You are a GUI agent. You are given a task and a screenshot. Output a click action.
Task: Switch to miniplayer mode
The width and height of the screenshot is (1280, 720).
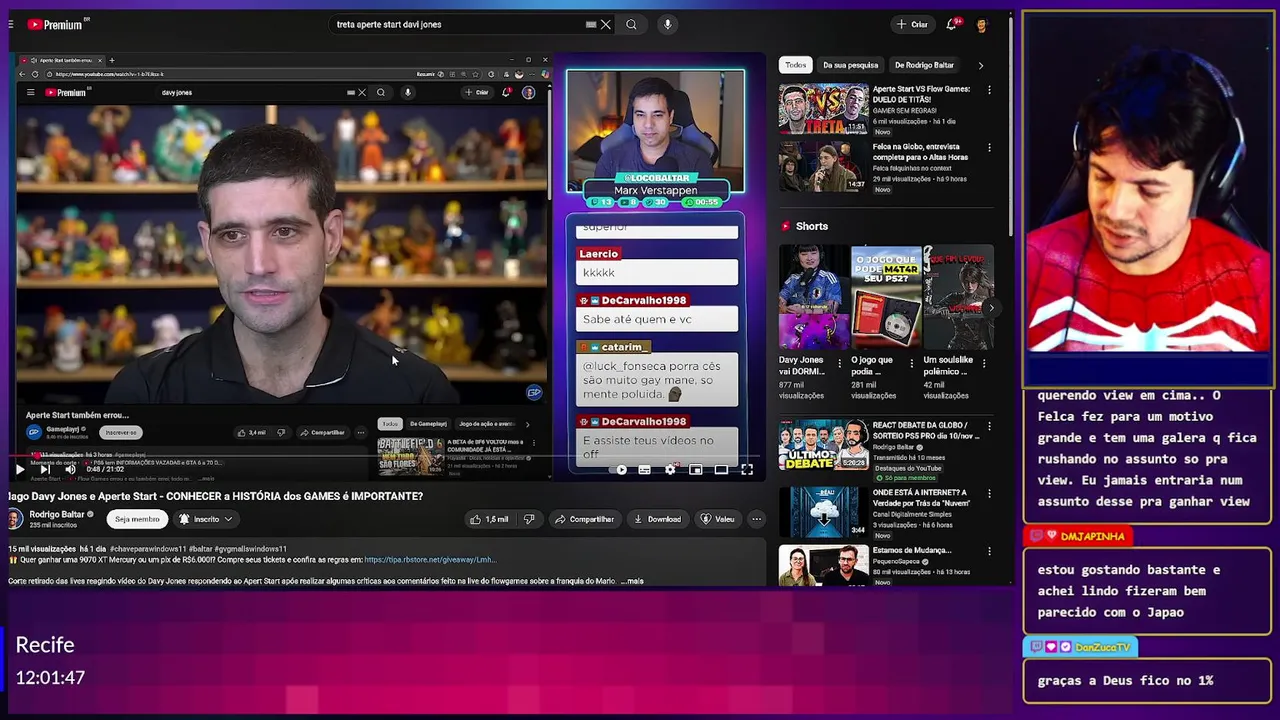[695, 469]
